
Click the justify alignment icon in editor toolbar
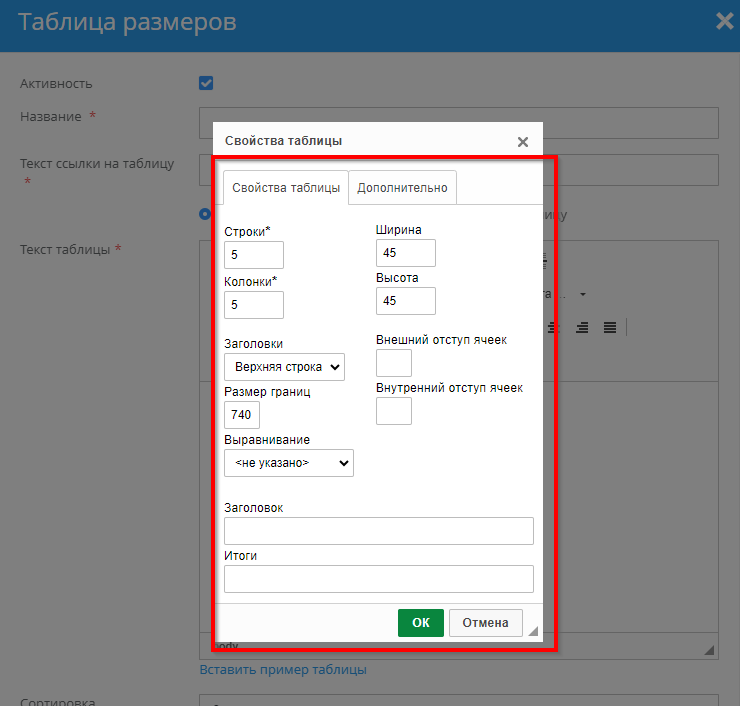tap(609, 327)
